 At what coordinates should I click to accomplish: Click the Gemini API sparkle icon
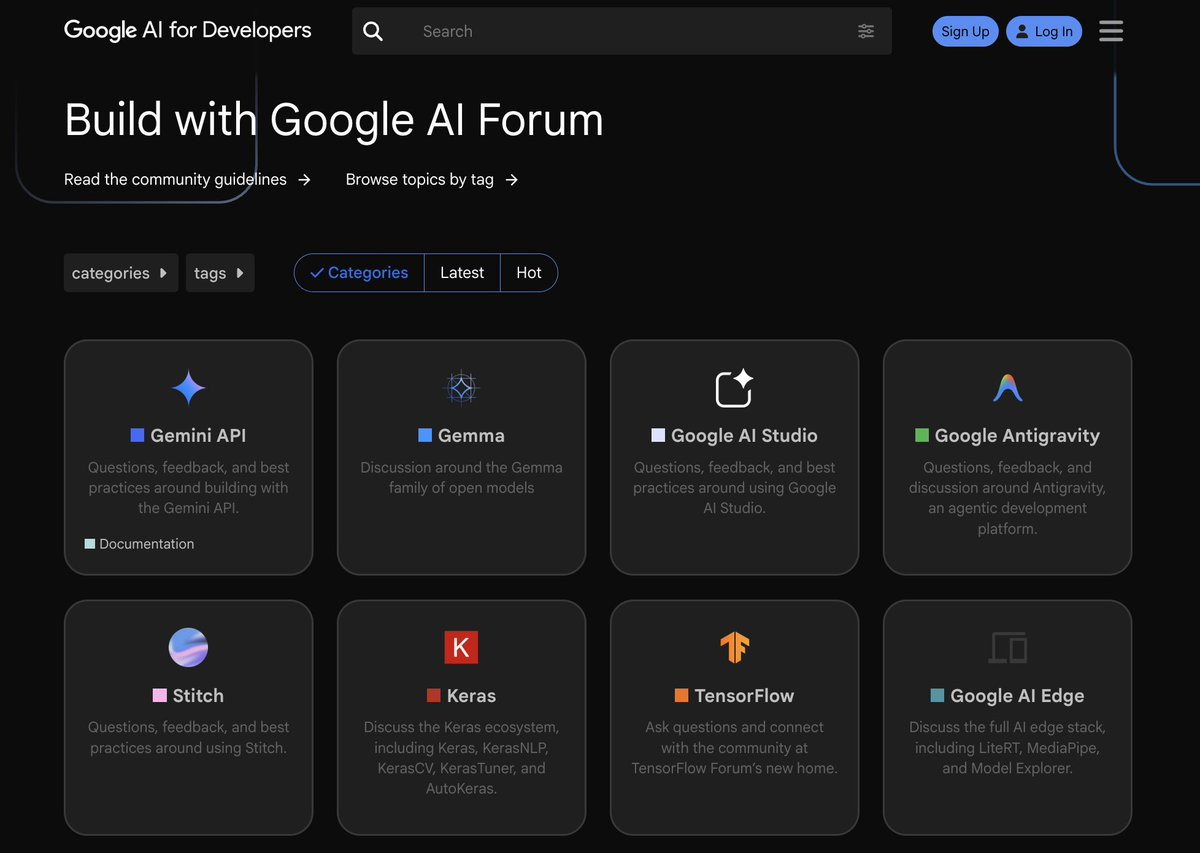click(188, 388)
